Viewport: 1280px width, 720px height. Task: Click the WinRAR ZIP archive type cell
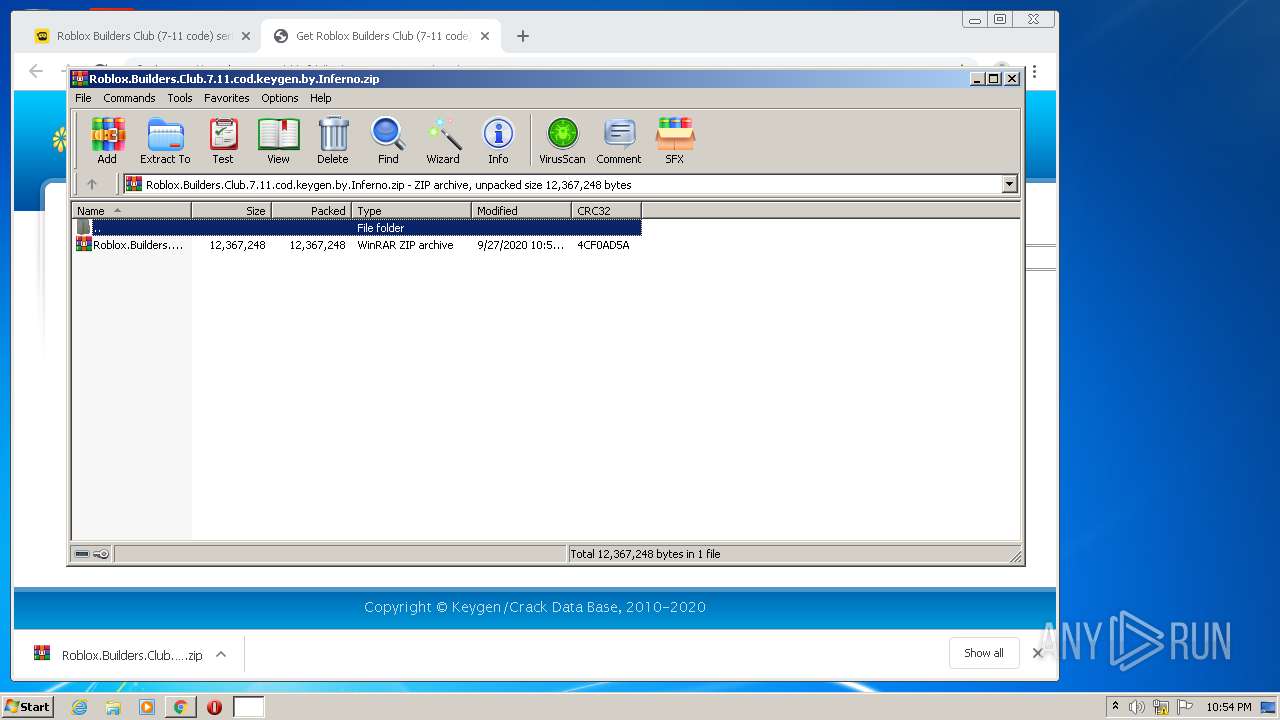coord(405,245)
